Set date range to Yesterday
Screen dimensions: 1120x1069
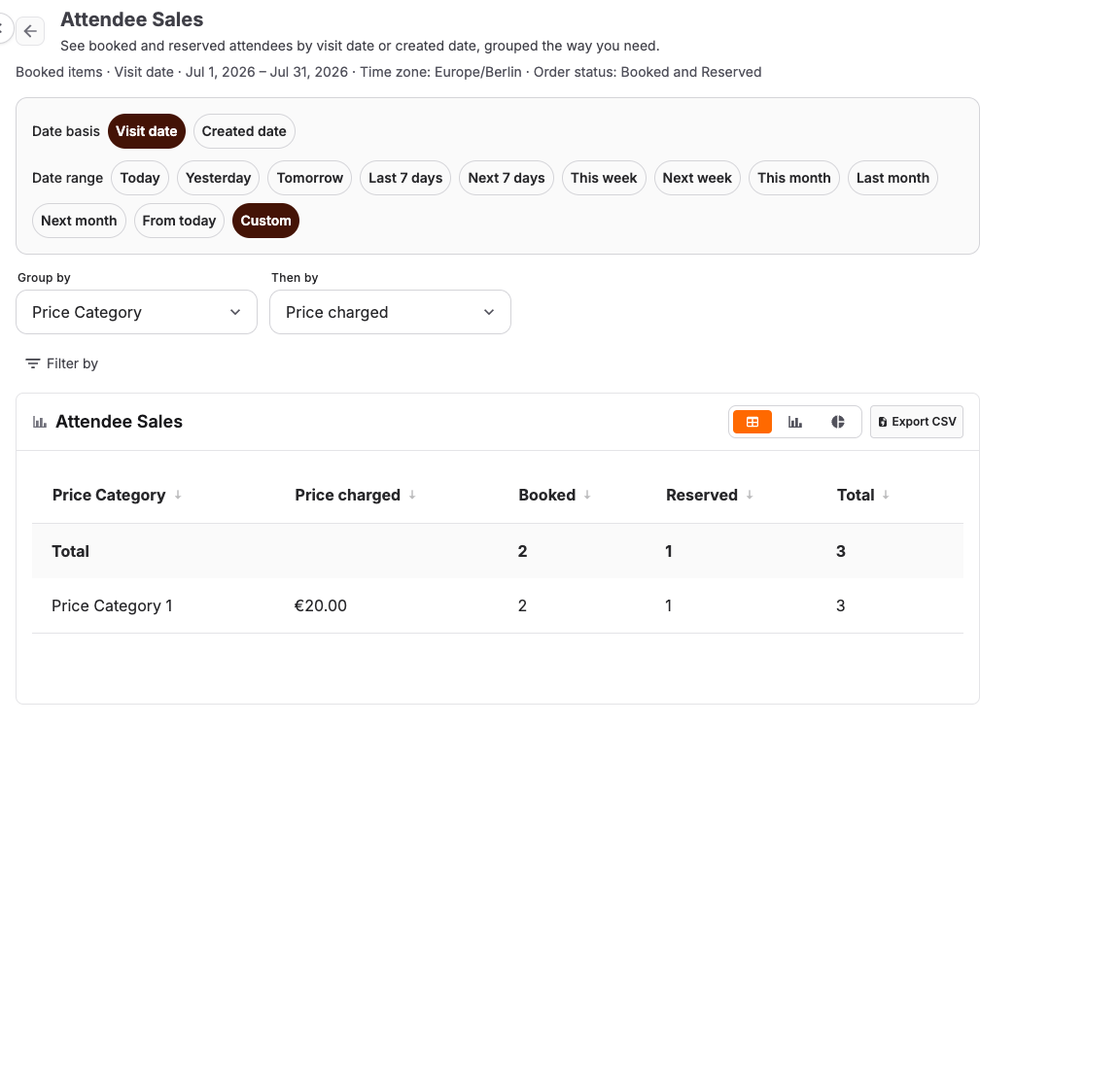click(218, 178)
